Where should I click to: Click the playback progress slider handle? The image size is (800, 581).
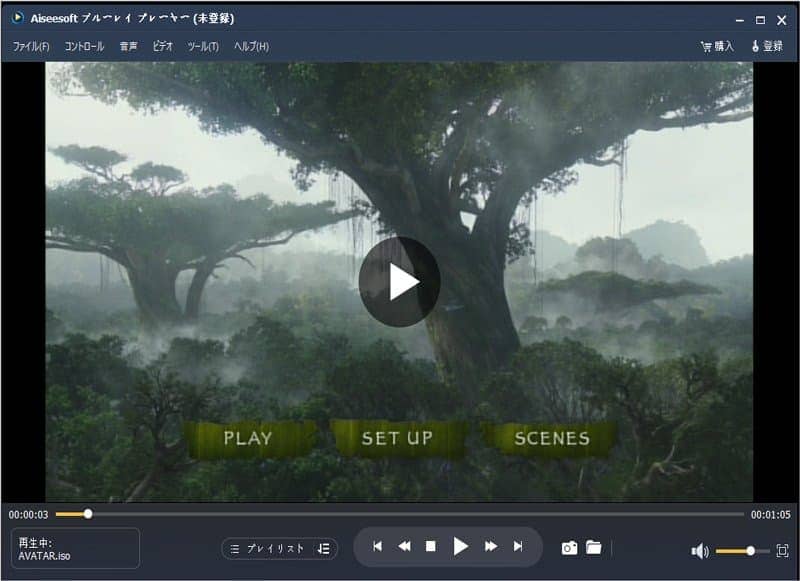point(88,514)
